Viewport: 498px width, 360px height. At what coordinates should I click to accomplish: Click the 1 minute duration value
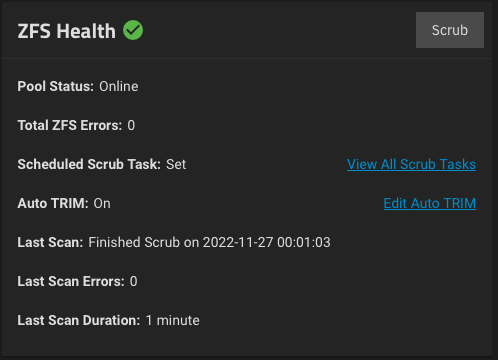173,320
